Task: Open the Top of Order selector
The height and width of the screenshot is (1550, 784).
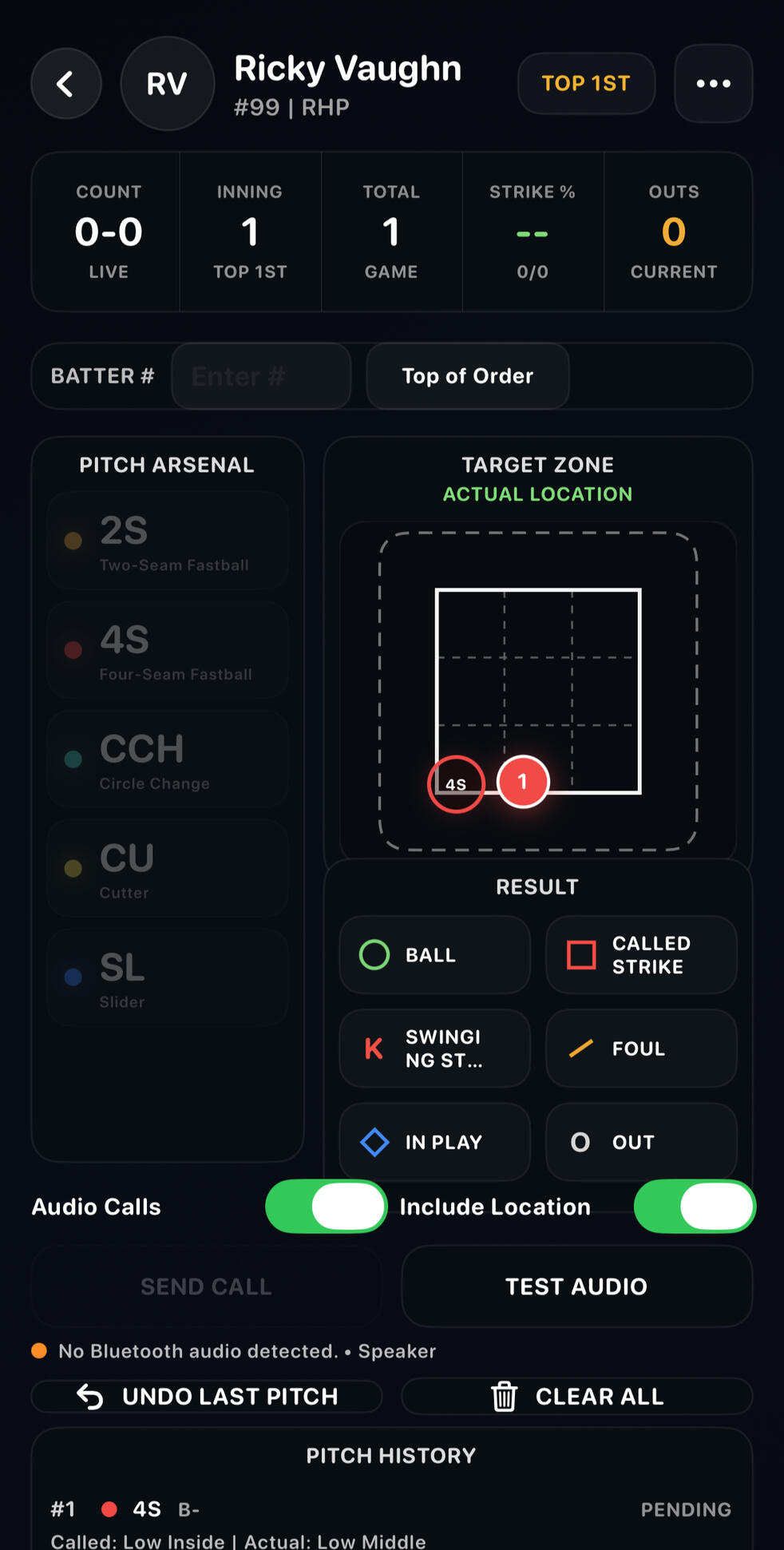Action: [468, 376]
